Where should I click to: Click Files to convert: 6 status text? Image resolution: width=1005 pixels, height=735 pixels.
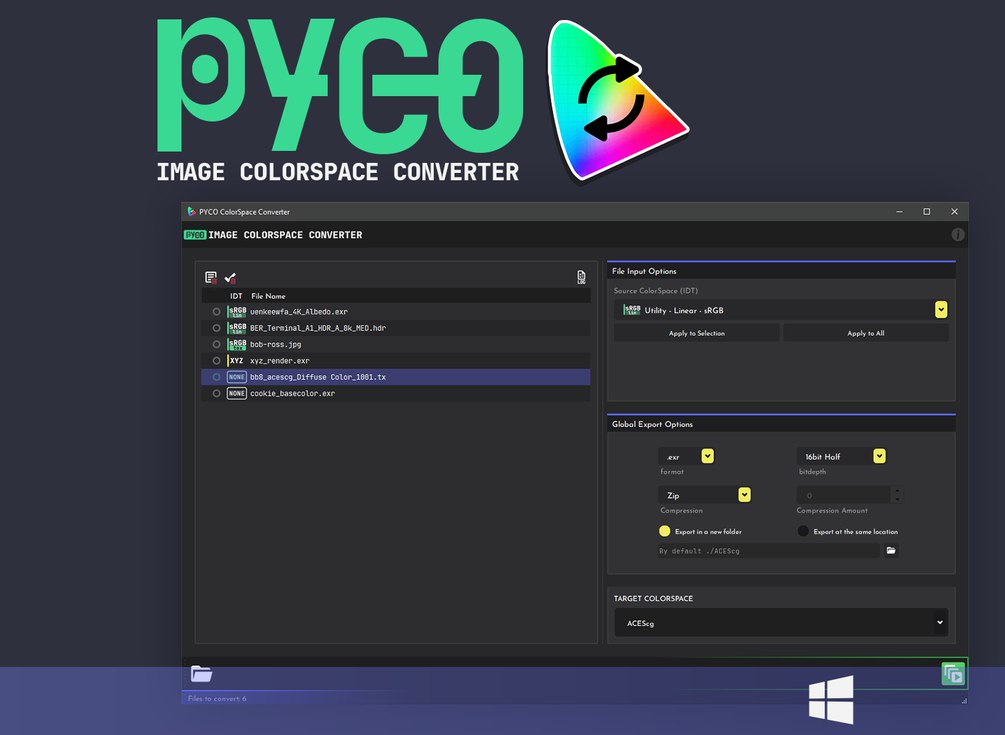tap(217, 698)
